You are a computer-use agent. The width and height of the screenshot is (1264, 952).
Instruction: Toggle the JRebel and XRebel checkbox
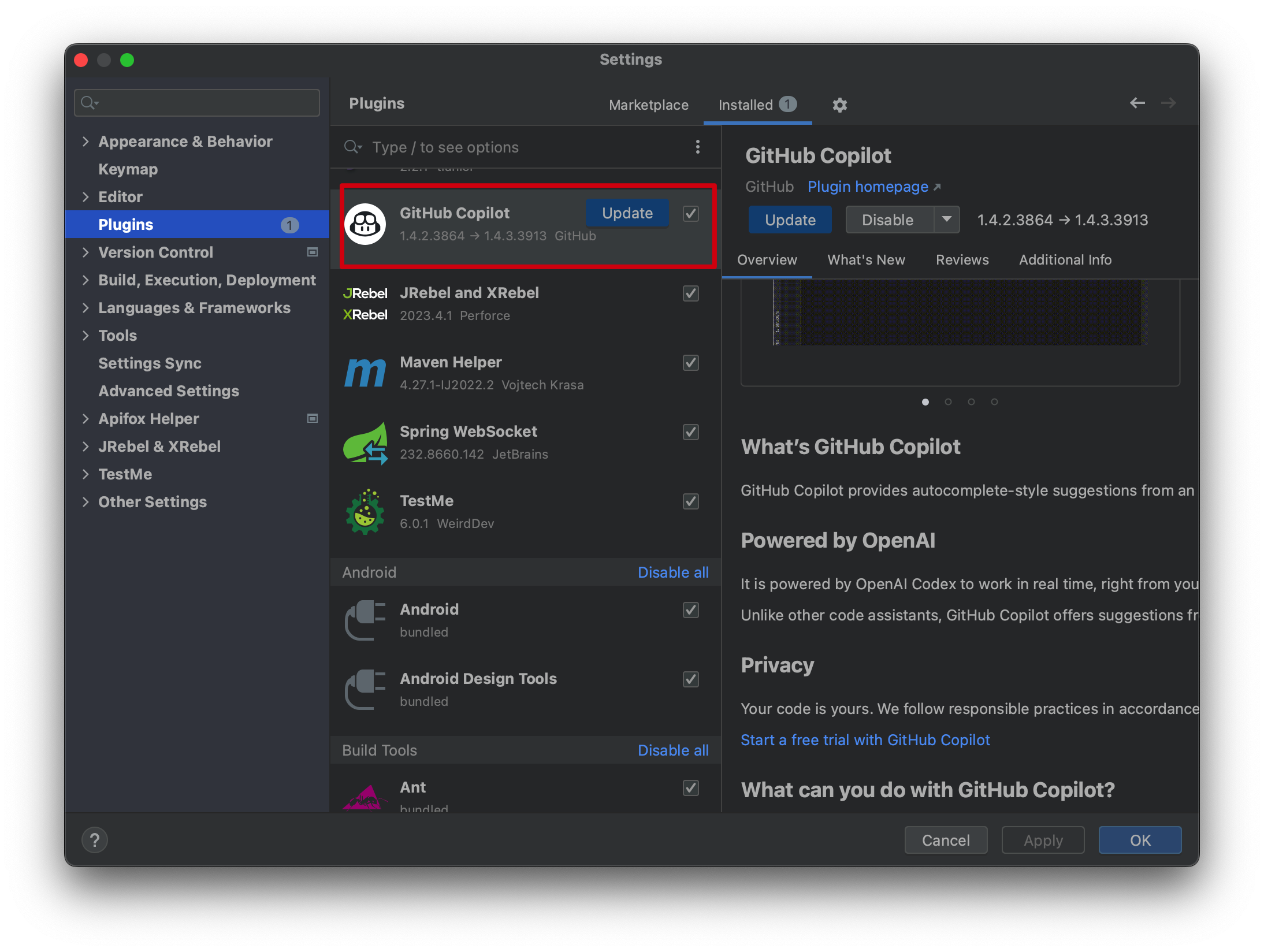click(x=691, y=293)
